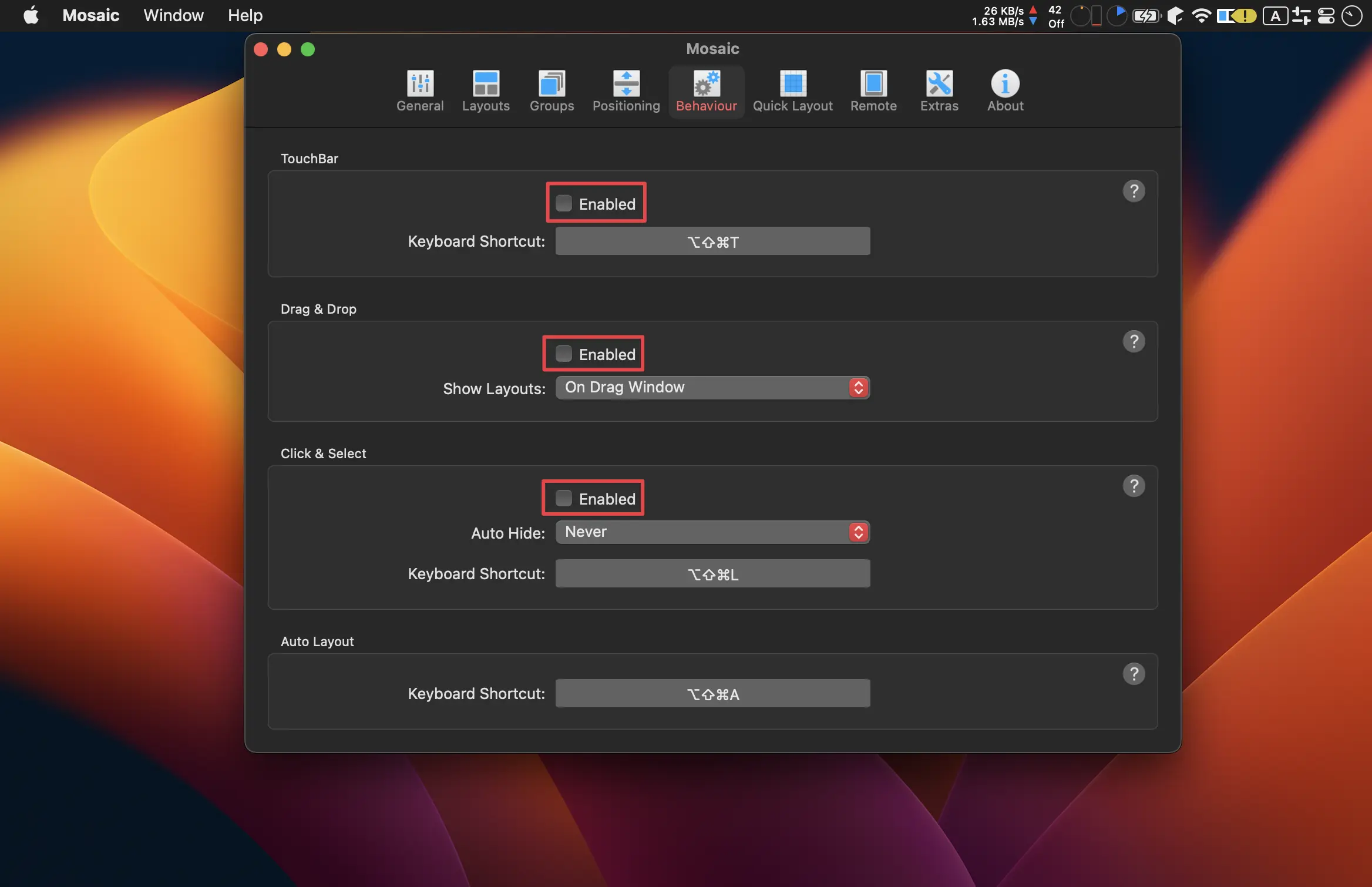Click TouchBar keyboard shortcut field ⌥⇧⌘T
The image size is (1372, 887).
click(x=712, y=241)
